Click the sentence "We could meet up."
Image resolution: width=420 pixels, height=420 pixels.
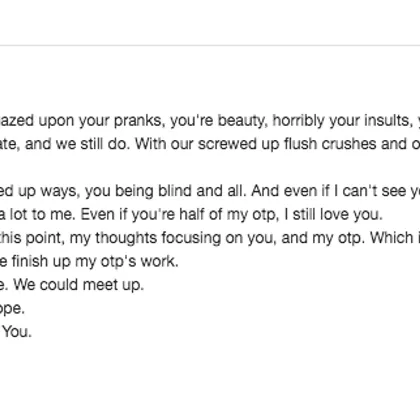click(x=78, y=285)
